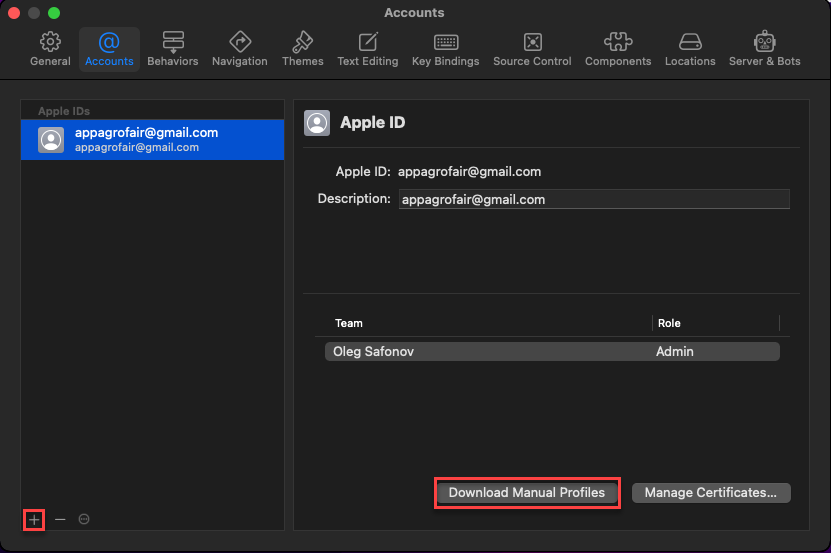Click the Admin role cell
The width and height of the screenshot is (831, 553).
pyautogui.click(x=675, y=352)
